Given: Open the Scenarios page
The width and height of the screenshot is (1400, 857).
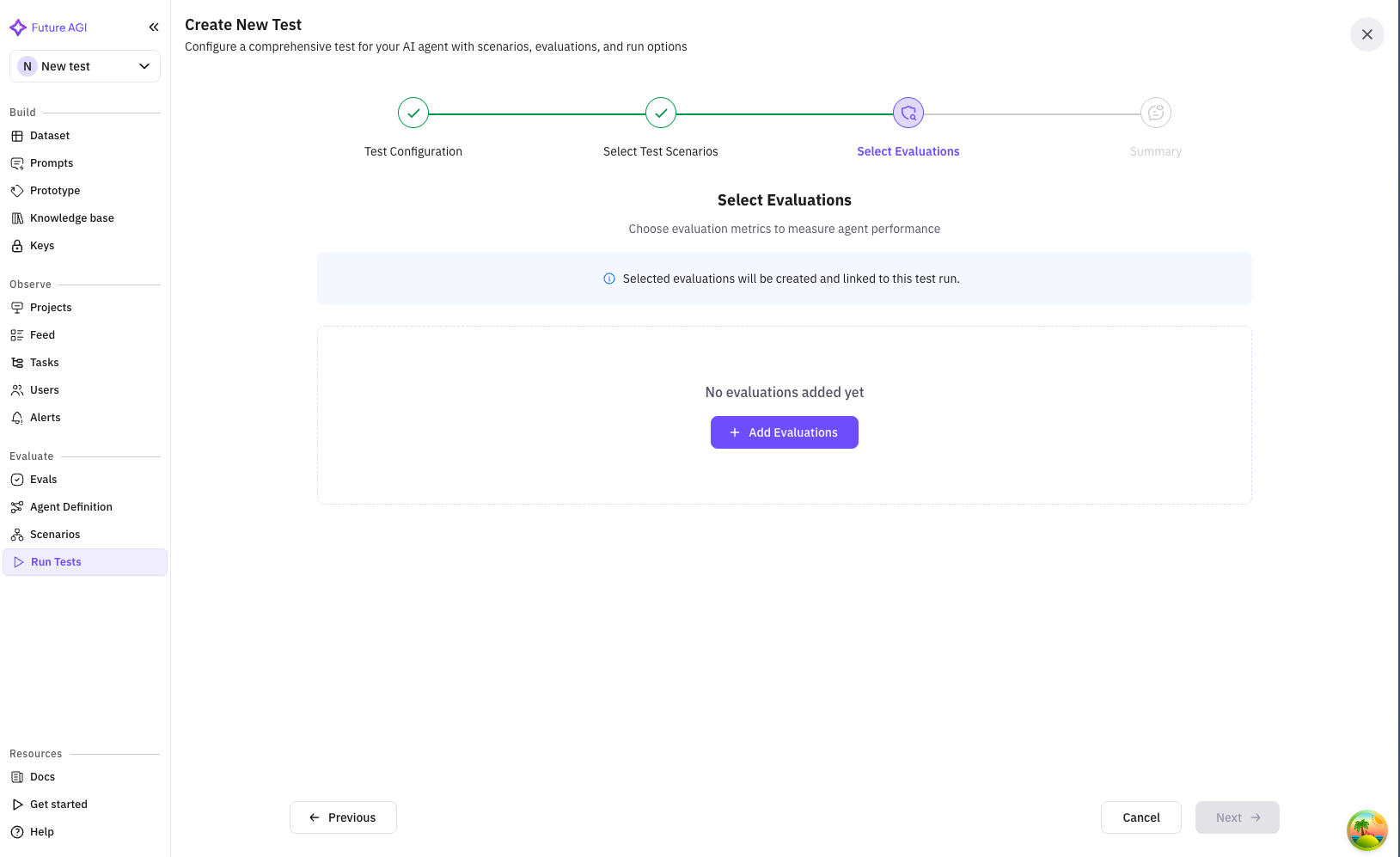Looking at the screenshot, I should pos(55,534).
